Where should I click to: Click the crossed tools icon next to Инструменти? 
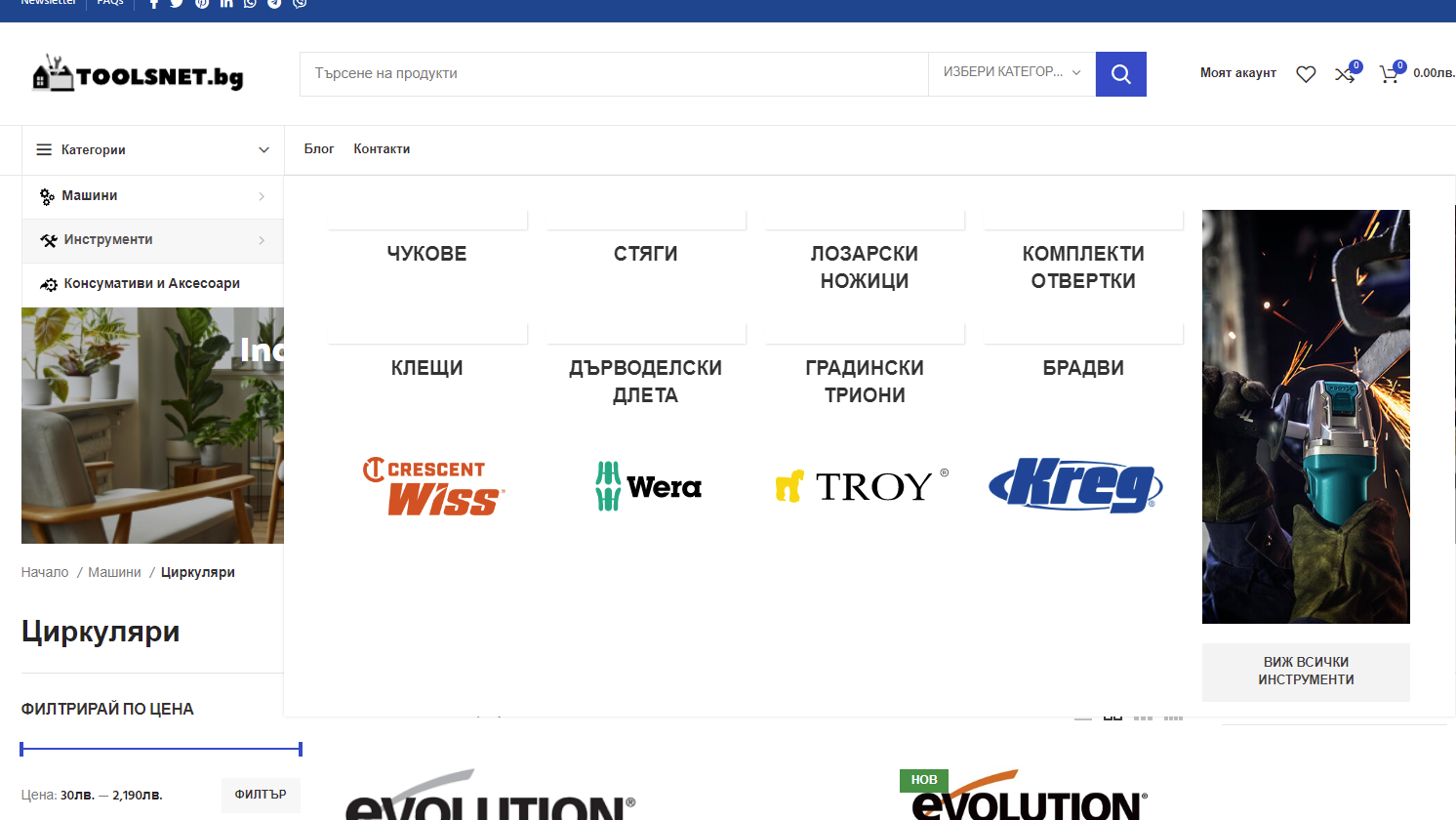(x=49, y=240)
